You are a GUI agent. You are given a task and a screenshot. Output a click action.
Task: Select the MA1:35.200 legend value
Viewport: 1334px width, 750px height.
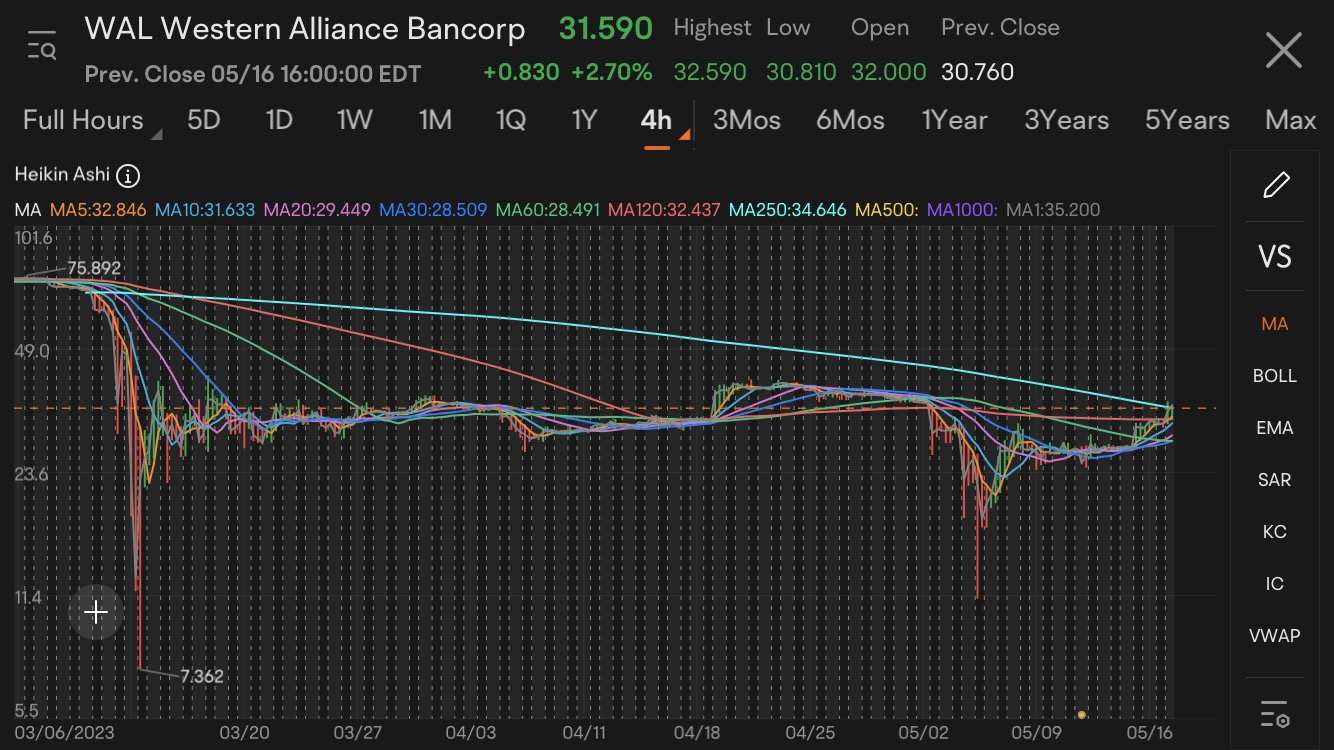pyautogui.click(x=1053, y=210)
